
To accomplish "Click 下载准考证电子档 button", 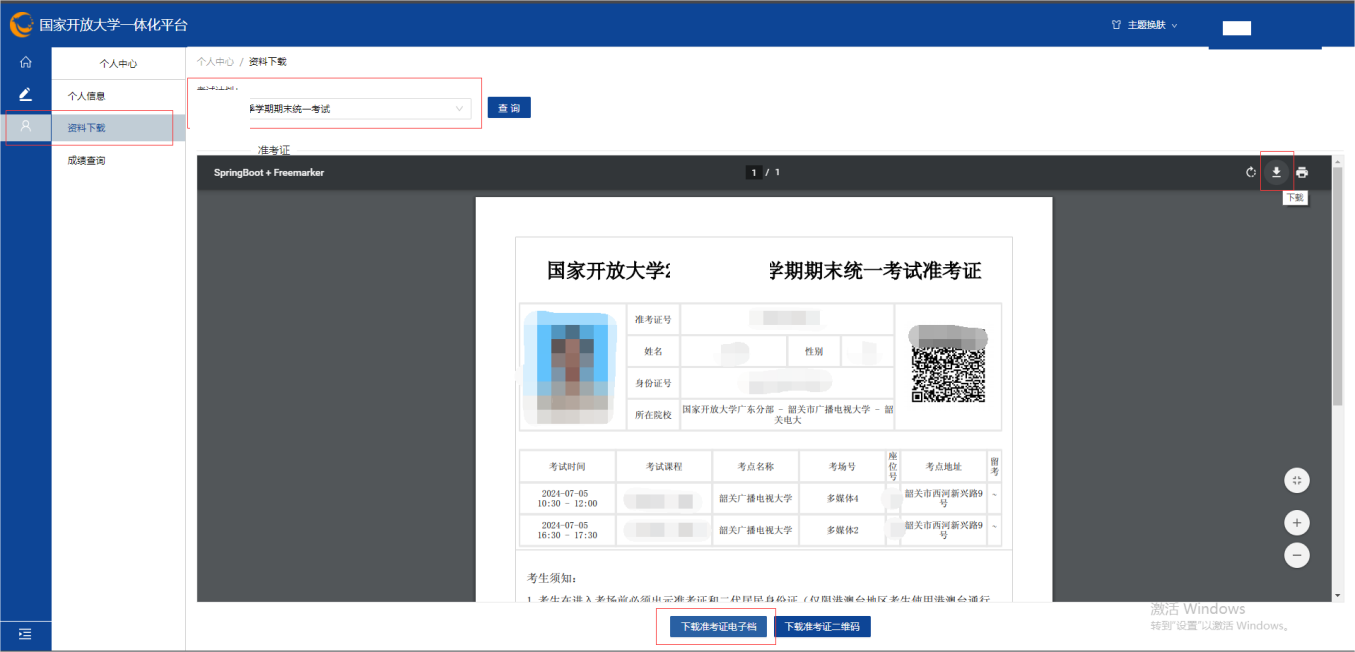I will click(718, 627).
